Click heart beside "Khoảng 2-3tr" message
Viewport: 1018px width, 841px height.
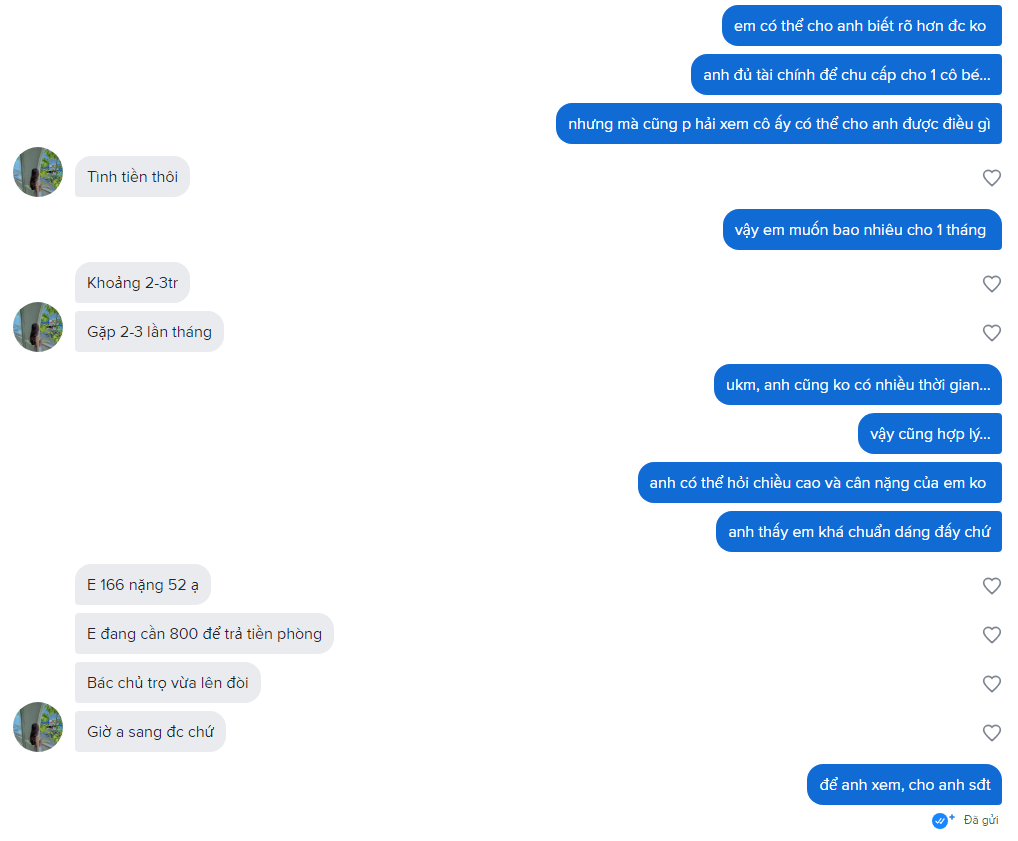pos(991,284)
